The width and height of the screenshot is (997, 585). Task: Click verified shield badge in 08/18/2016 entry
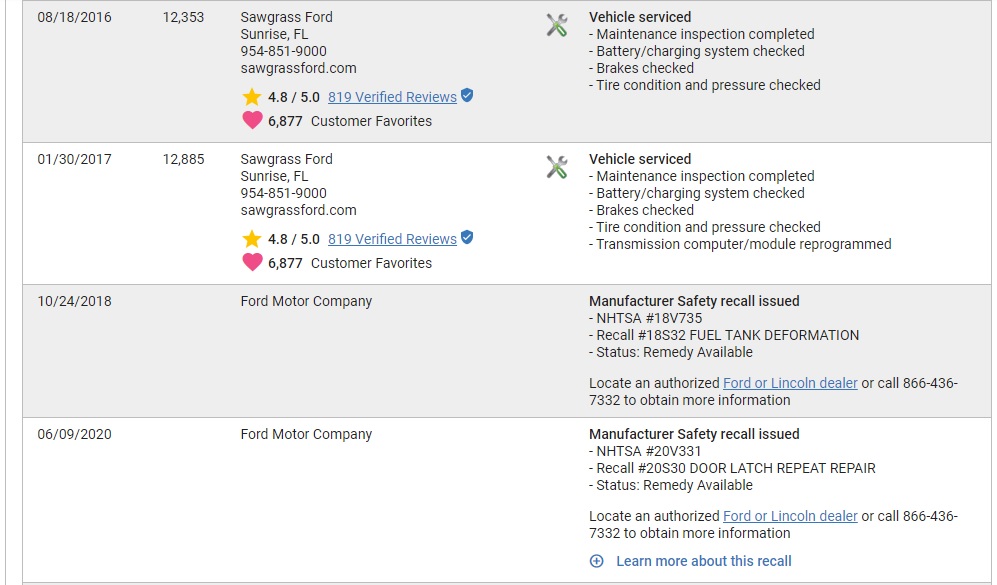(x=467, y=95)
